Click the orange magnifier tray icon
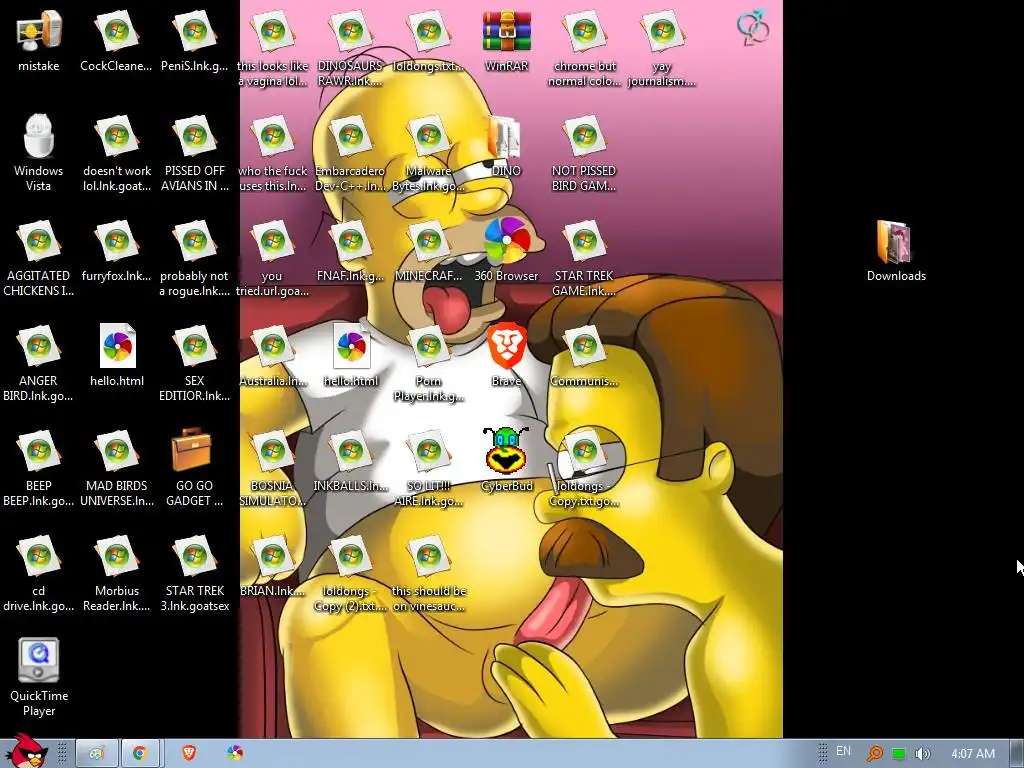 coord(874,754)
